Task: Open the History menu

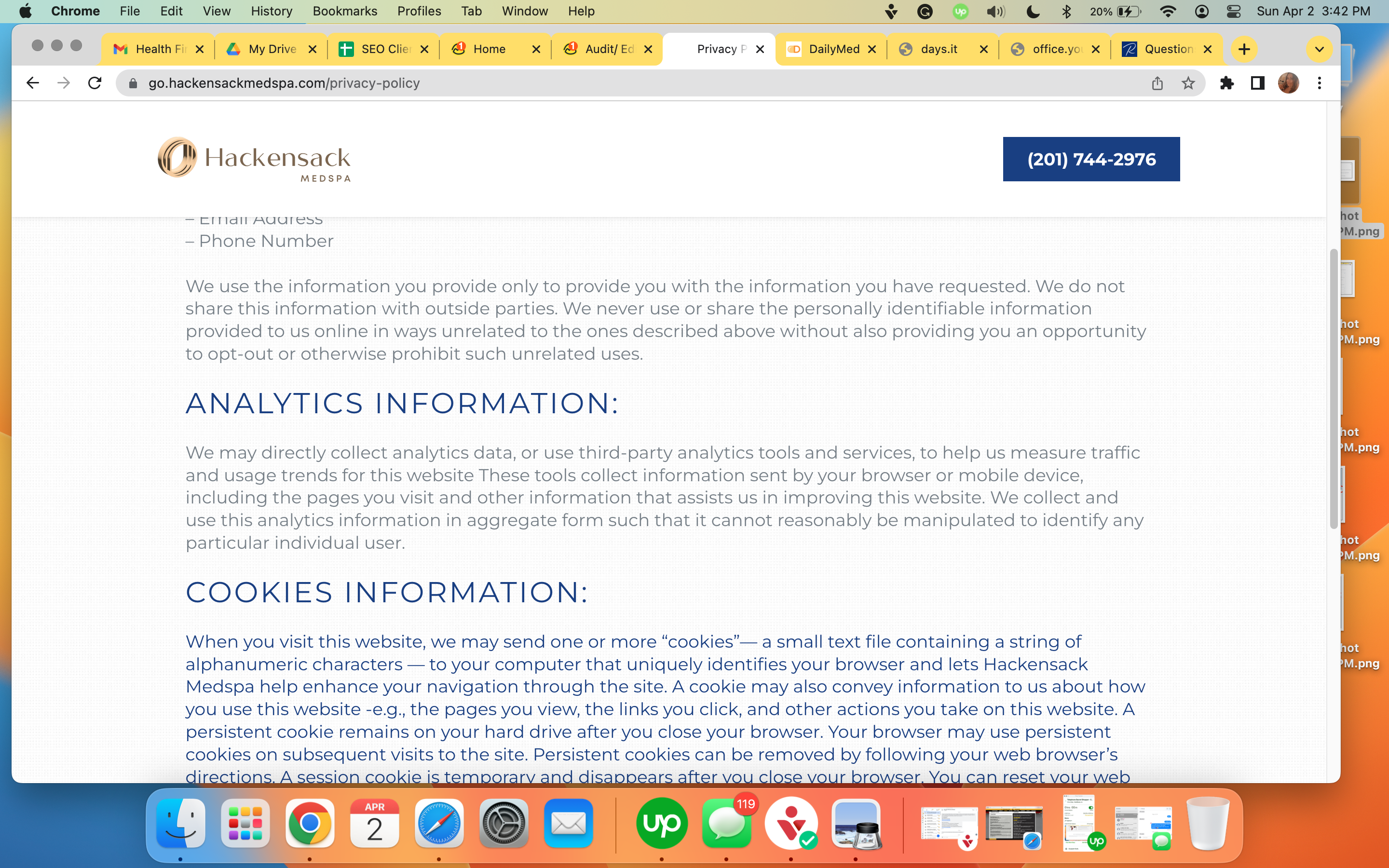Action: (272, 11)
